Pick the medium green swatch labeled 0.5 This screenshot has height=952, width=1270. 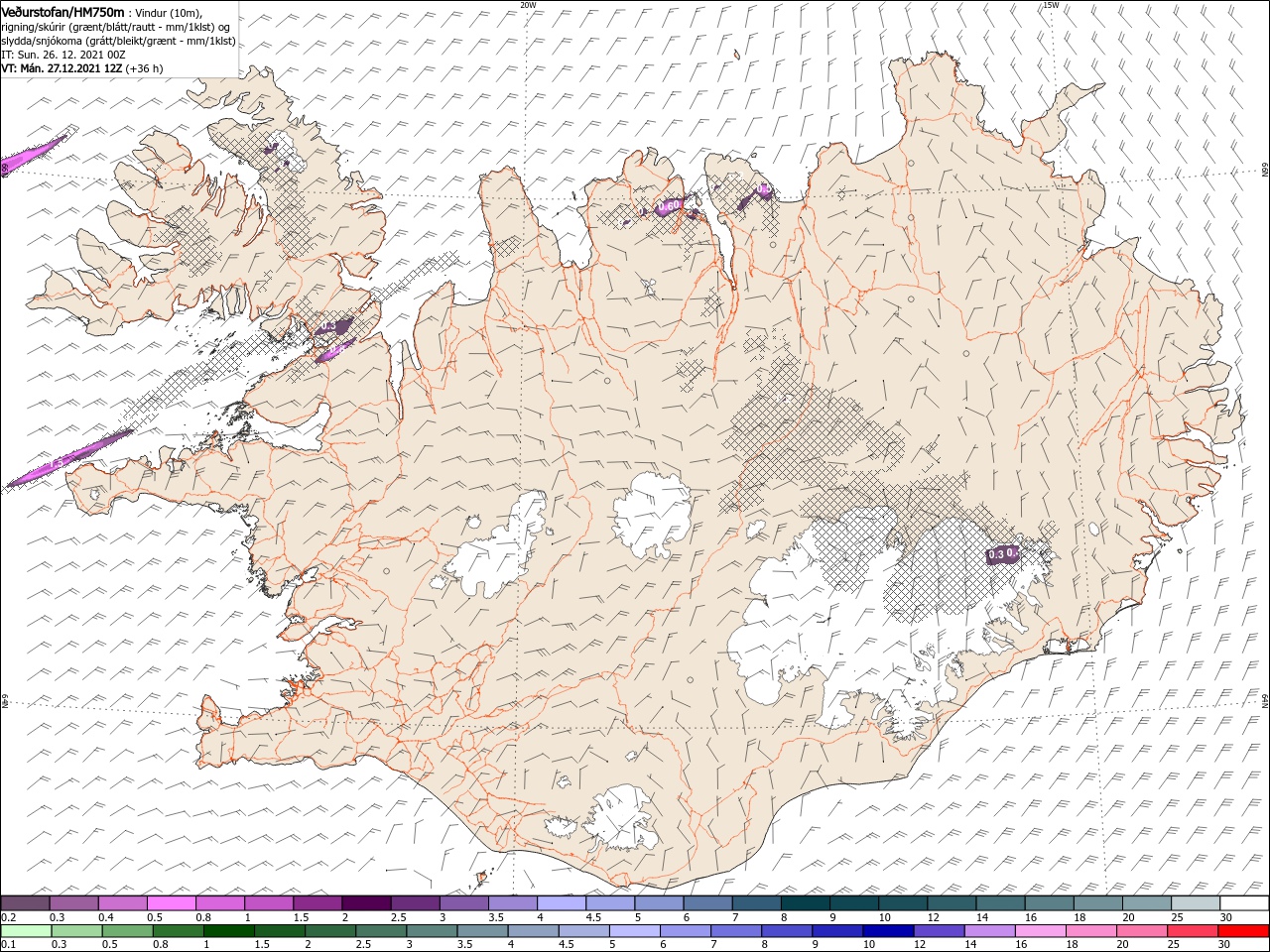[x=127, y=931]
